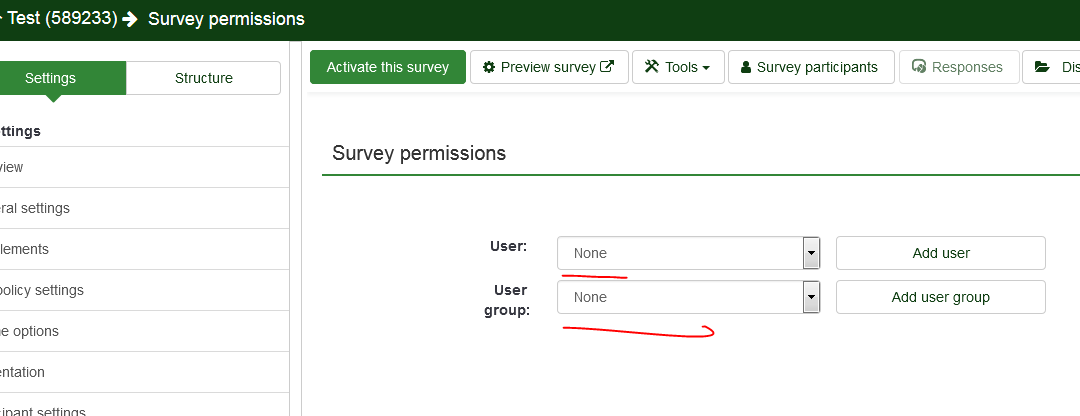
Task: Click the gear icon on Preview survey
Action: coord(489,67)
